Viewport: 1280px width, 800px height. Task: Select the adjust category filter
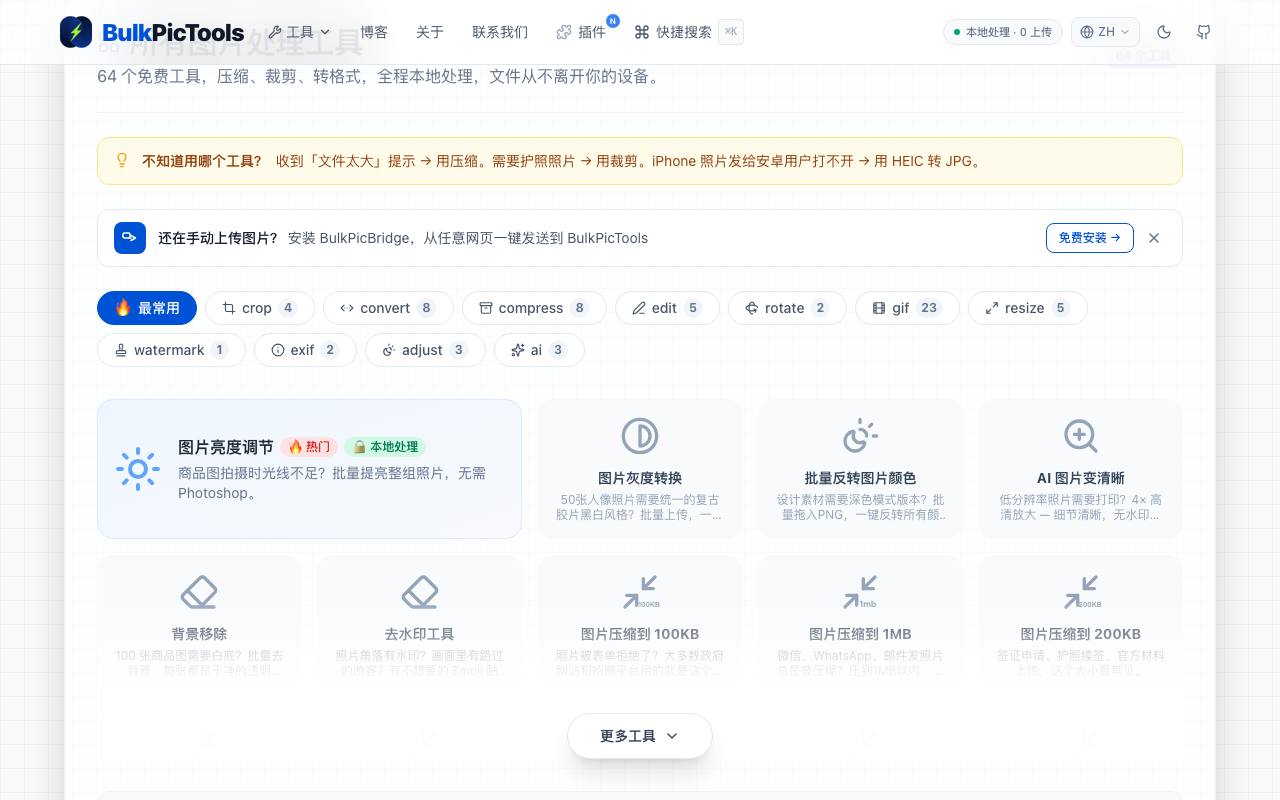(x=425, y=350)
